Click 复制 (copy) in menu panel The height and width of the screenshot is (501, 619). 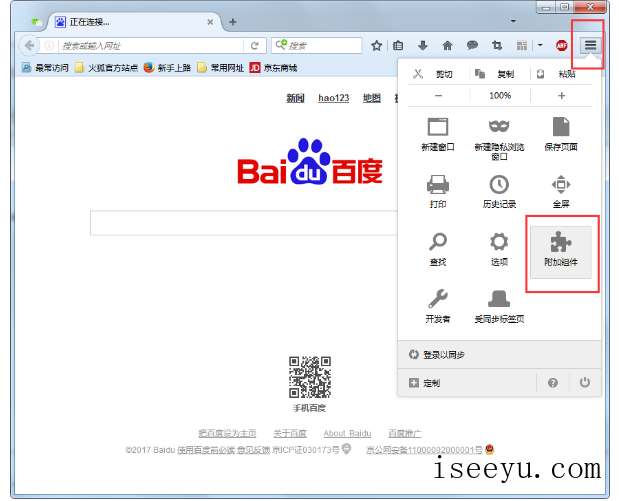point(498,74)
